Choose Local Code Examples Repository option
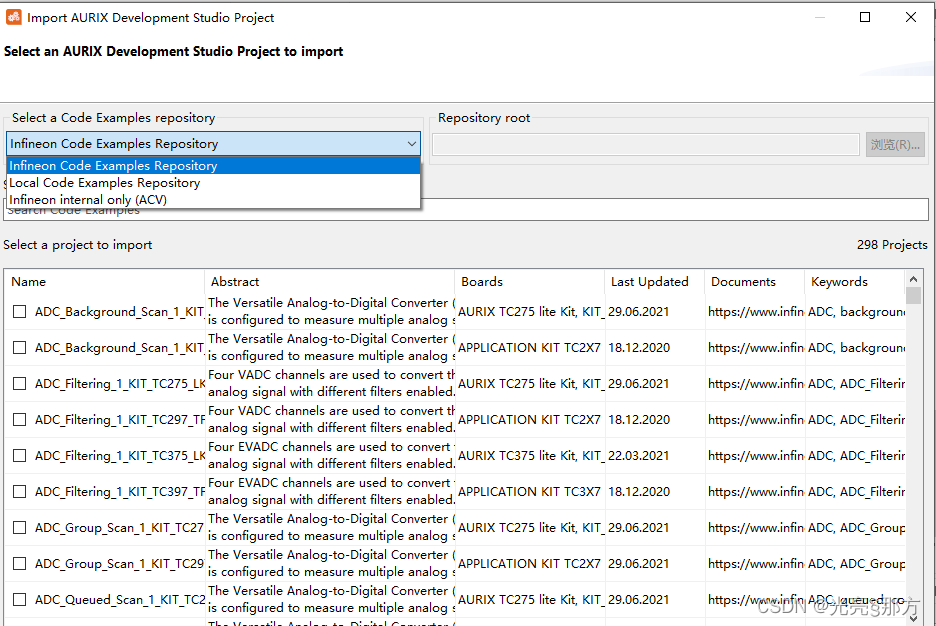The height and width of the screenshot is (626, 936). coord(213,183)
